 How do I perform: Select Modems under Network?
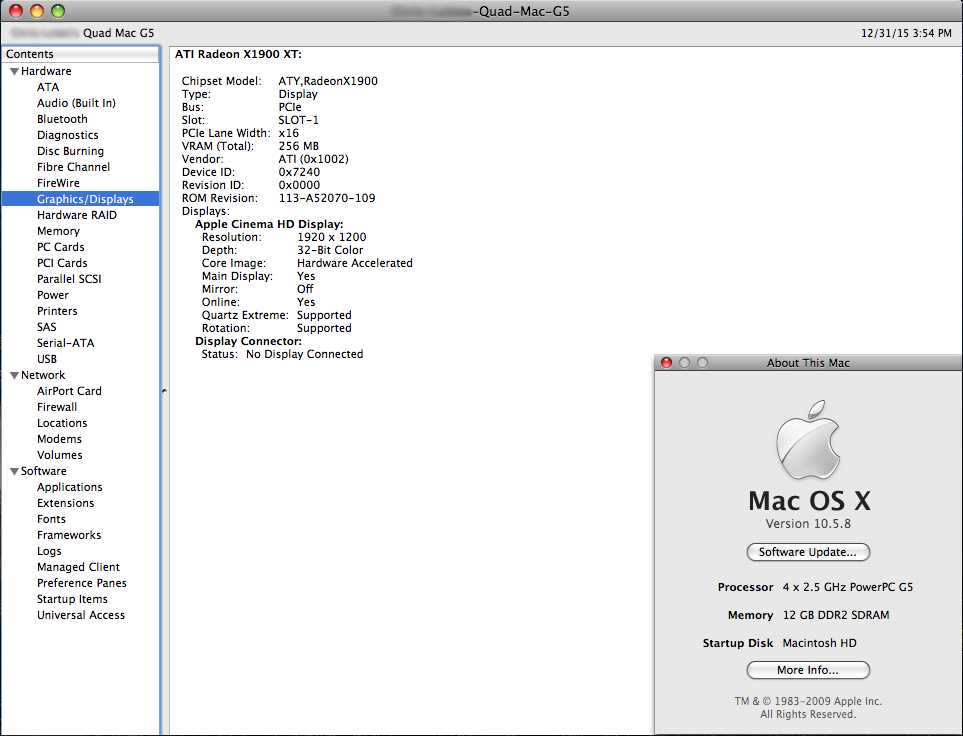coord(59,439)
